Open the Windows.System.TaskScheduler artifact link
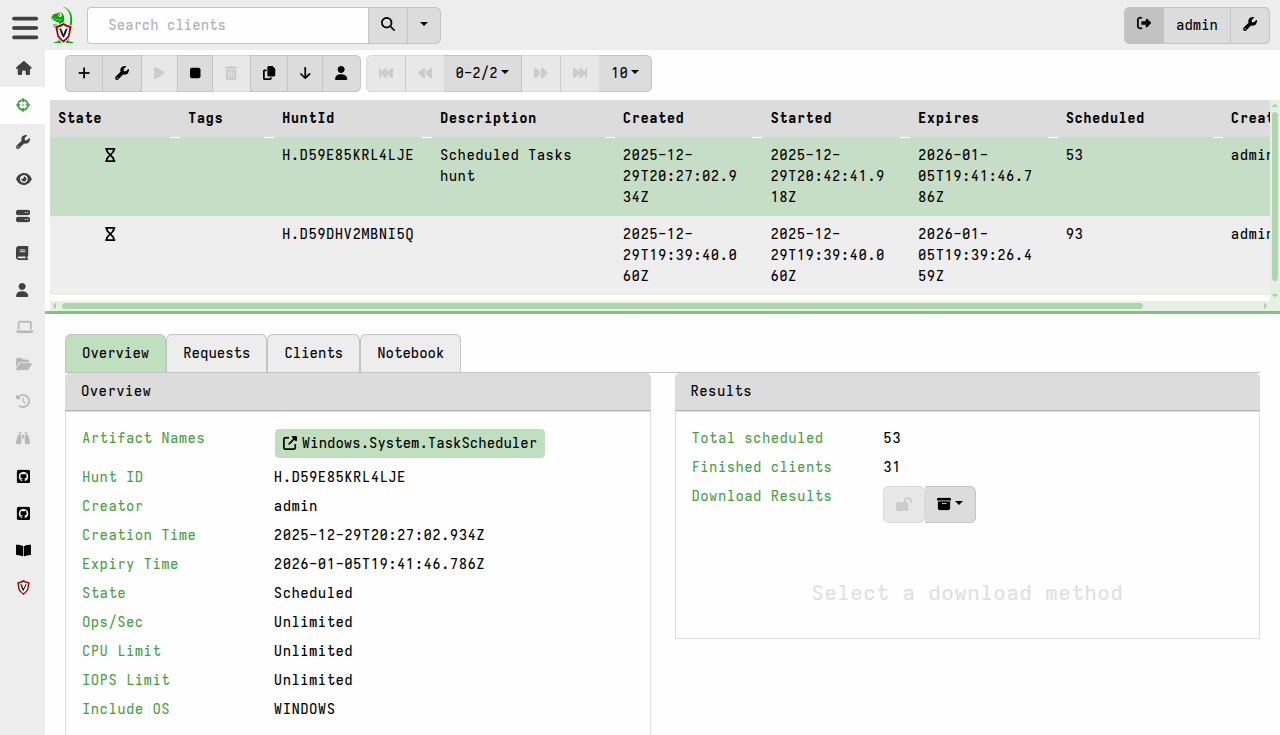 point(410,443)
